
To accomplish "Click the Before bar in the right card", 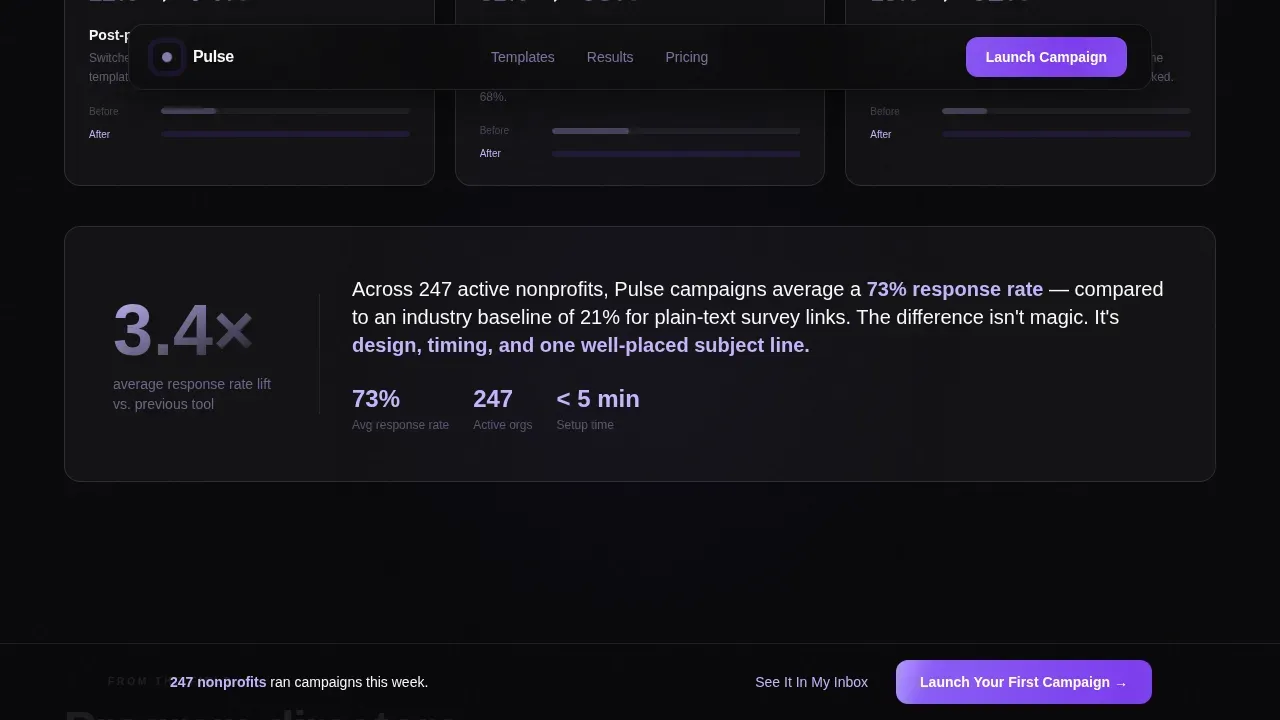I will [1066, 111].
